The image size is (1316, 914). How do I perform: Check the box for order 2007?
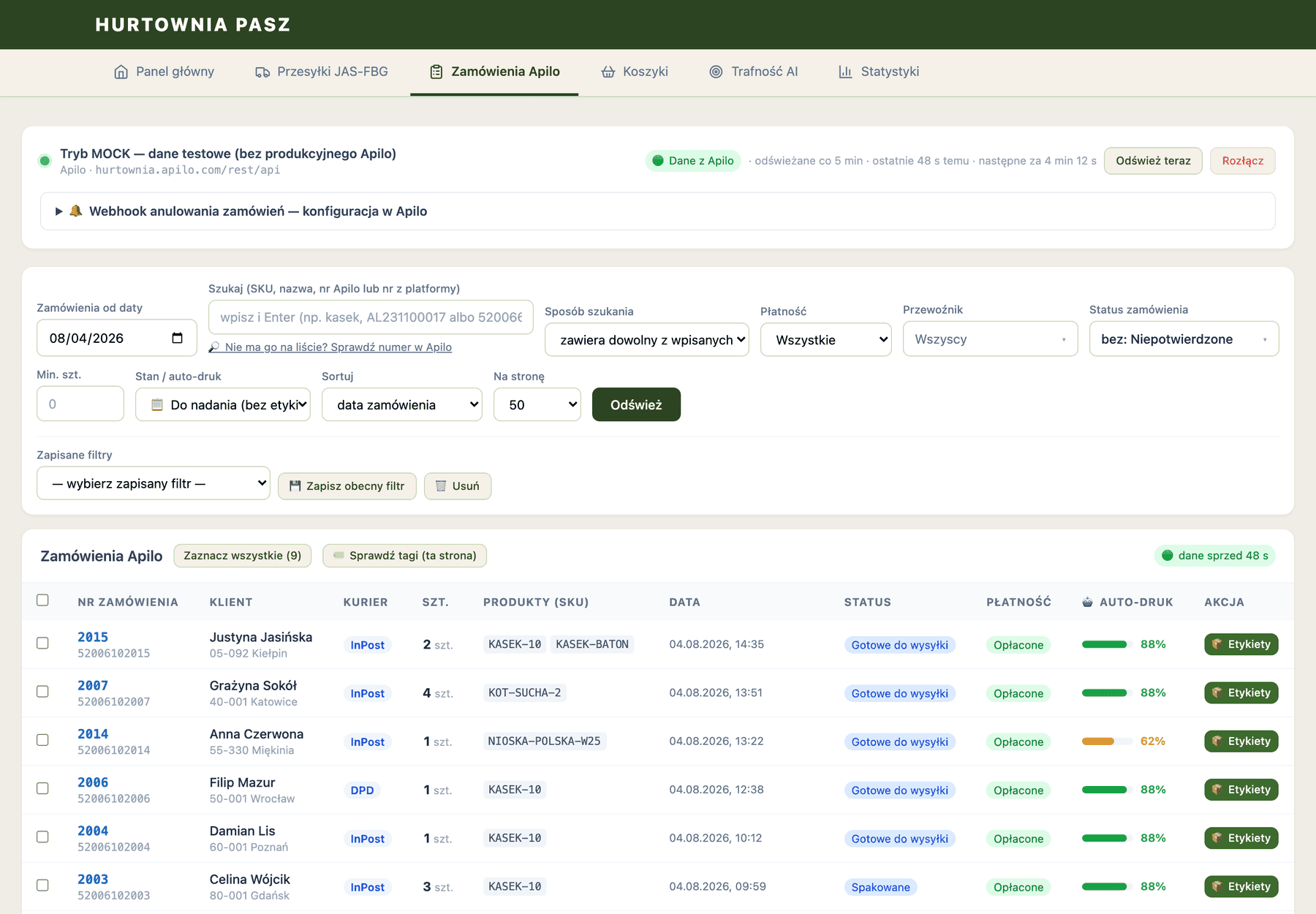pyautogui.click(x=42, y=692)
